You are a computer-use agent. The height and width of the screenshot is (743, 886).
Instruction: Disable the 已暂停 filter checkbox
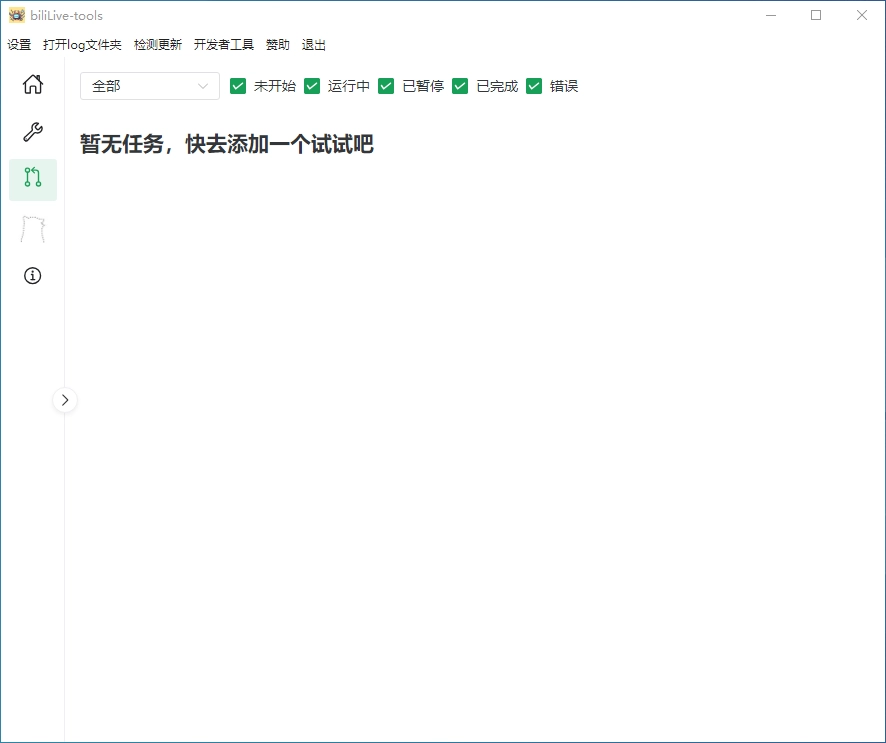pyautogui.click(x=386, y=86)
